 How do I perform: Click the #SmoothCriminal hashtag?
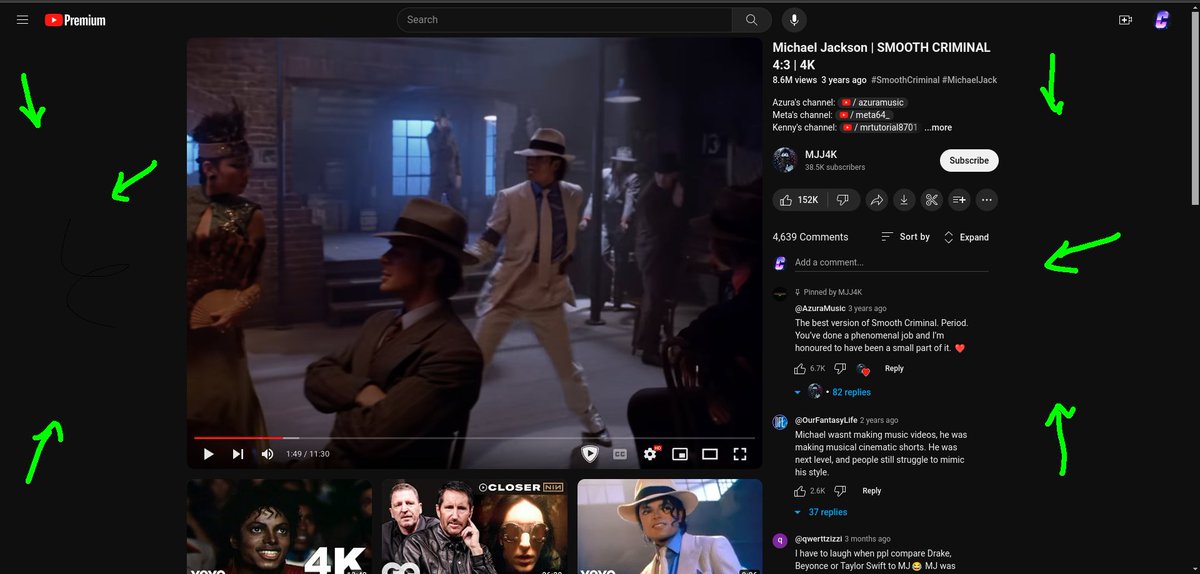(x=905, y=80)
